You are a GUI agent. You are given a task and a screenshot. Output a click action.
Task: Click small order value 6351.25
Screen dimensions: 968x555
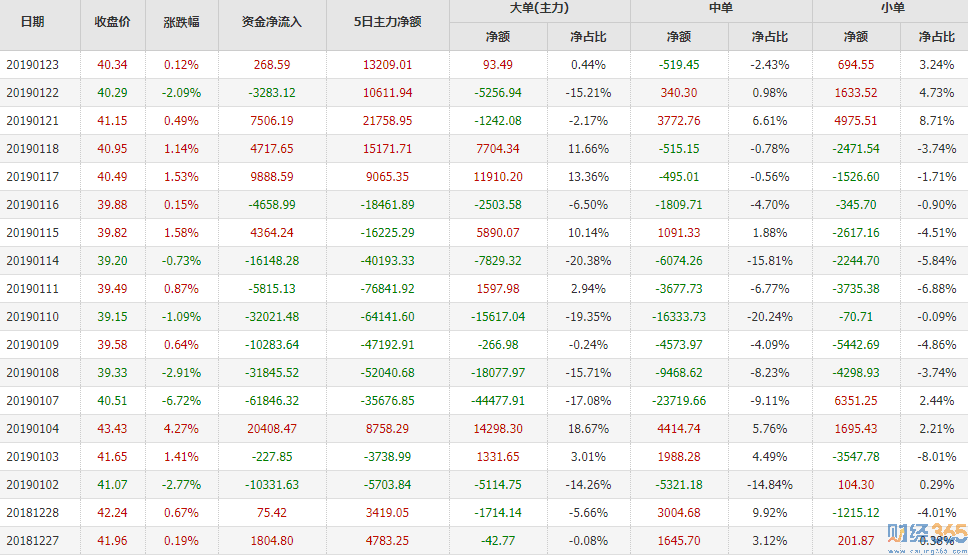(x=856, y=401)
